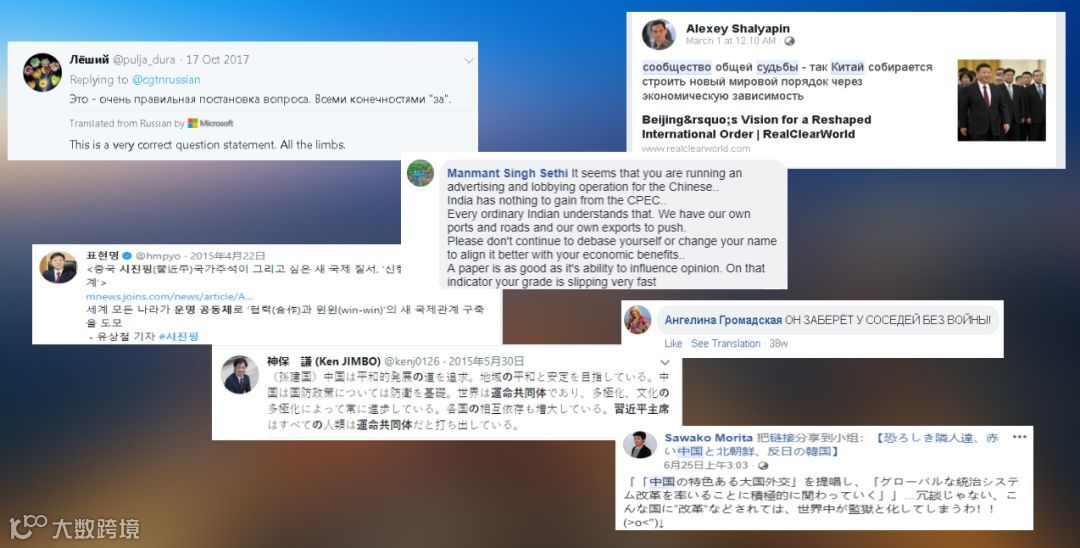This screenshot has width=1080, height=548.
Task: Open Alexey Shalyapin's profile picture
Action: pyautogui.click(x=658, y=34)
